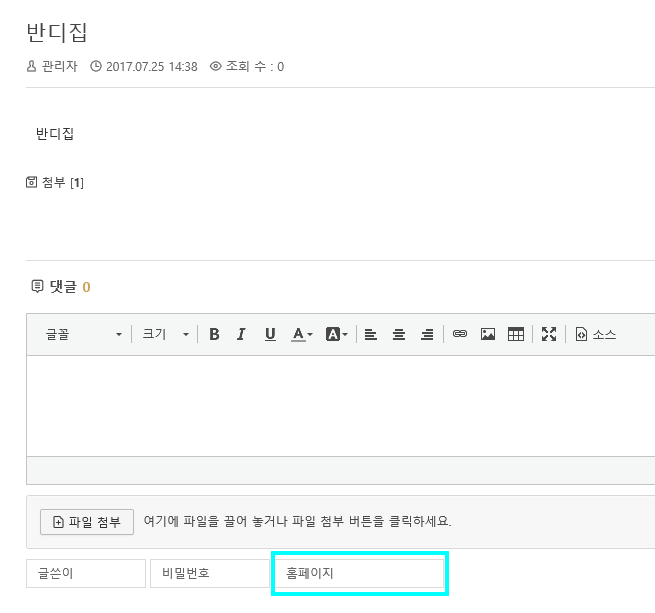
Task: Insert a hyperlink into the comment
Action: 460,335
